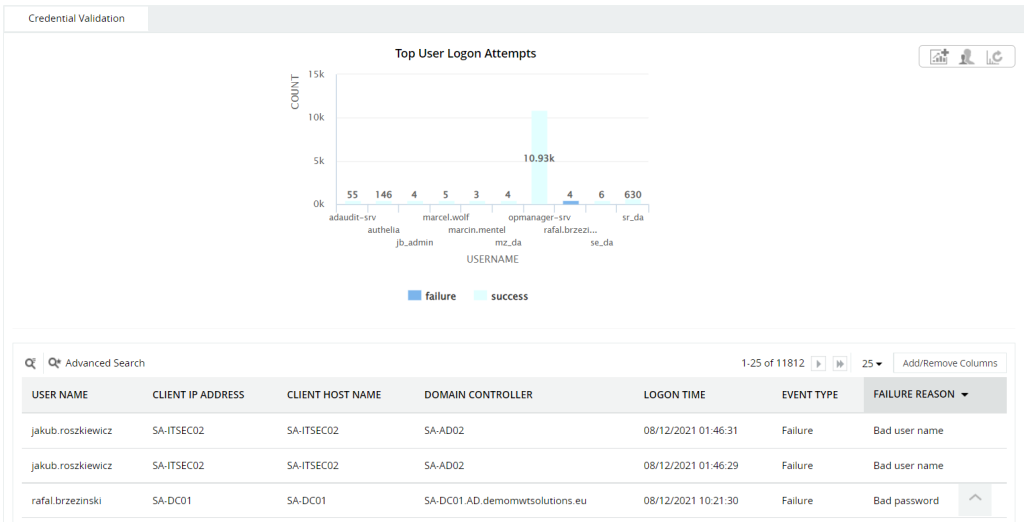
Task: Jump to last page of results
Action: click(x=840, y=364)
